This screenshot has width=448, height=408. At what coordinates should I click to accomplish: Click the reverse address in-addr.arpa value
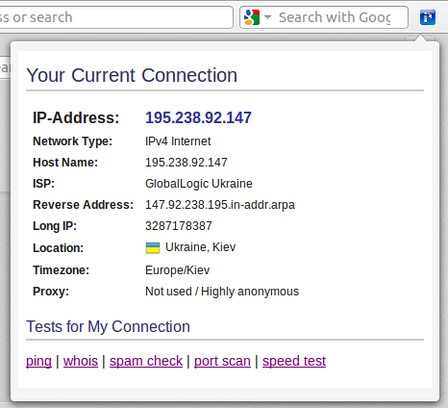(x=220, y=205)
